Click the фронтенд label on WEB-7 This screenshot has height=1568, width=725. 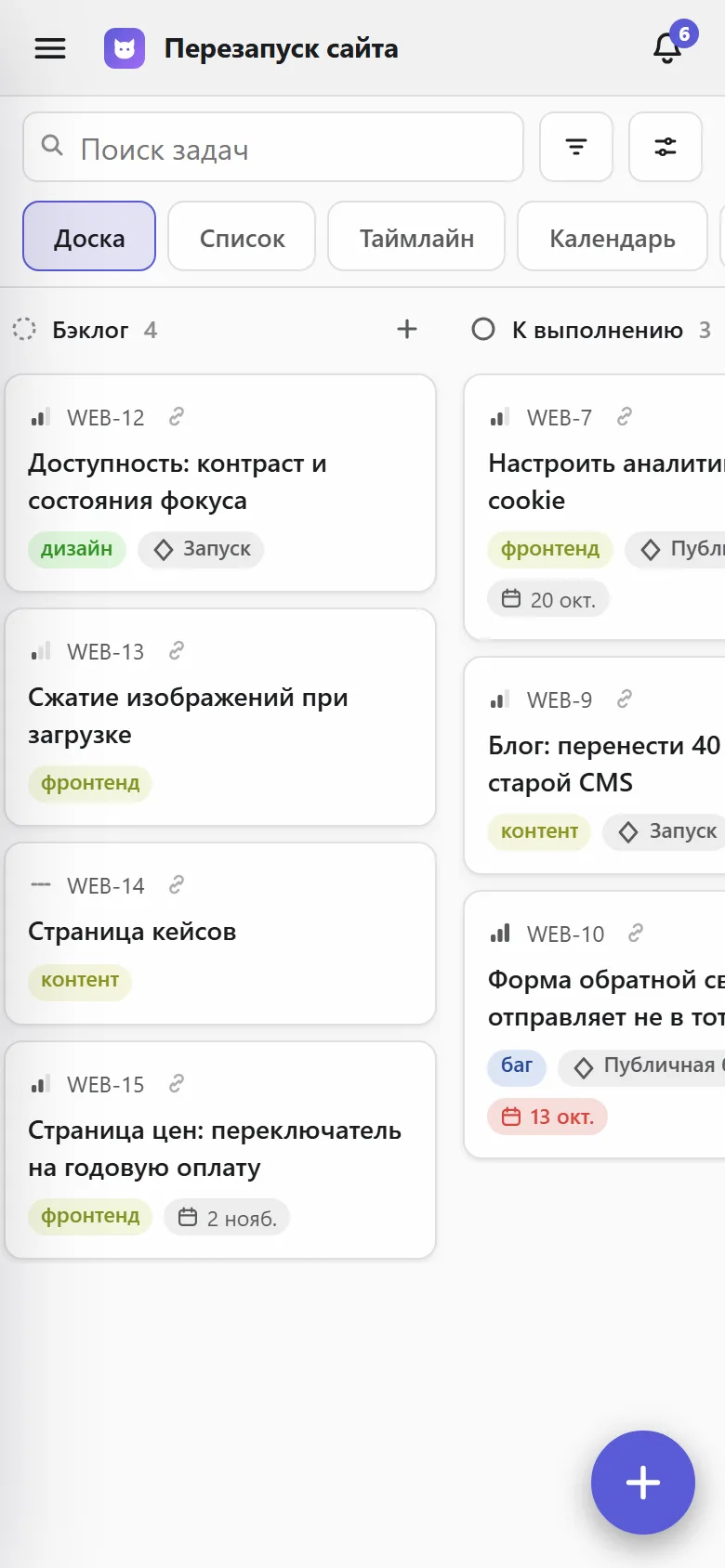click(550, 549)
